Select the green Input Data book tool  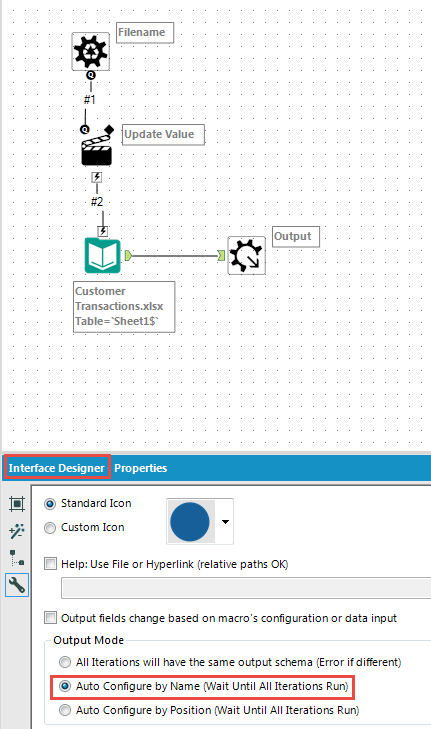[x=103, y=255]
